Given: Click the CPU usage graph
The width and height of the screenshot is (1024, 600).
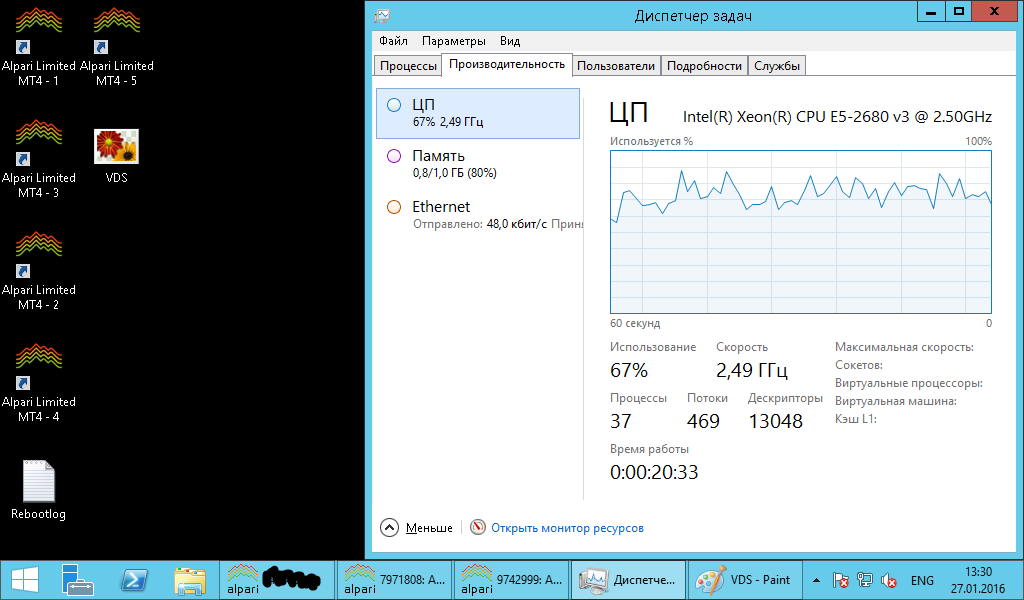Looking at the screenshot, I should [801, 232].
